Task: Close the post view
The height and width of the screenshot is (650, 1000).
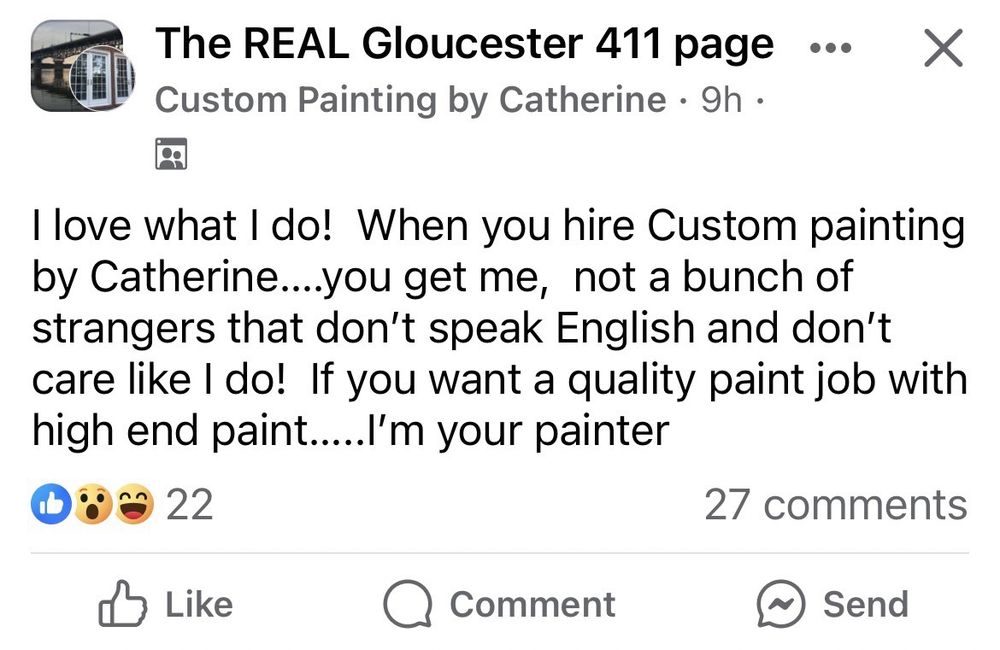Action: pos(943,46)
